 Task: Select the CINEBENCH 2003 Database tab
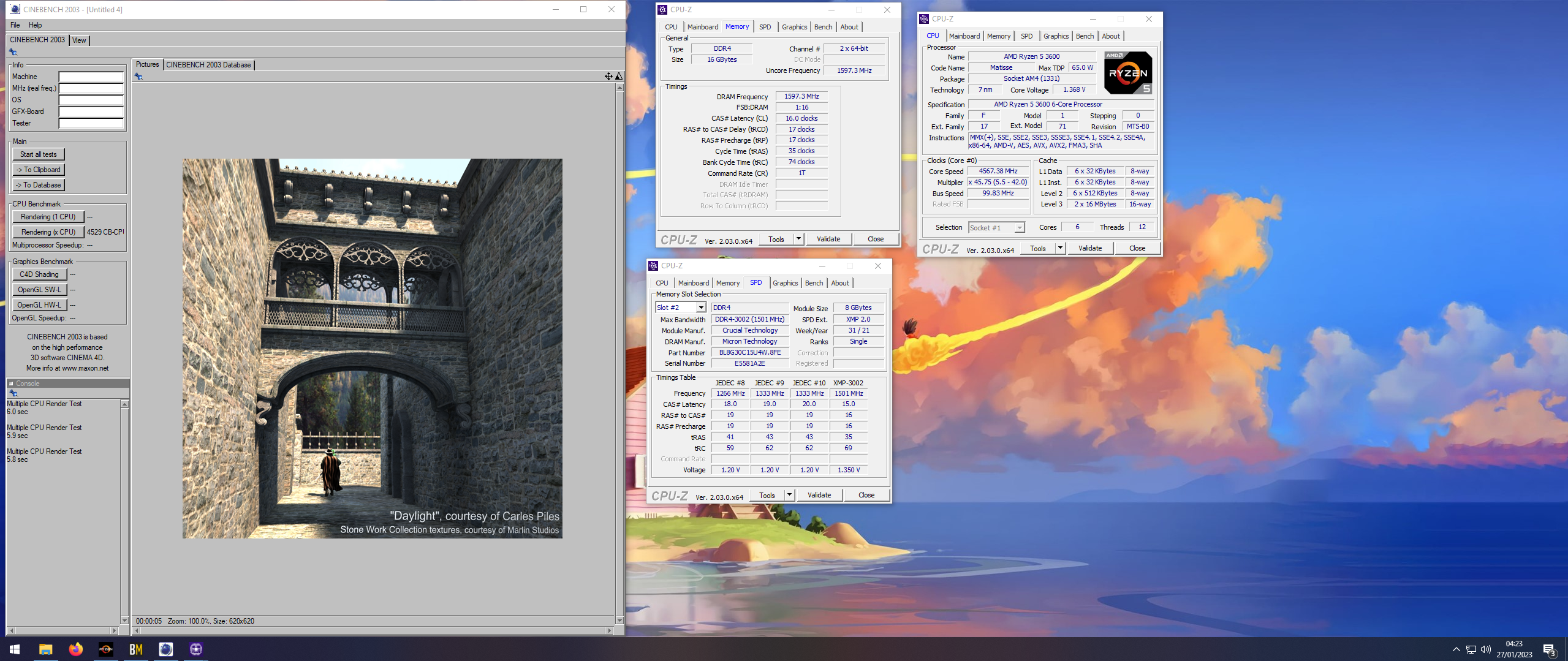coord(208,65)
